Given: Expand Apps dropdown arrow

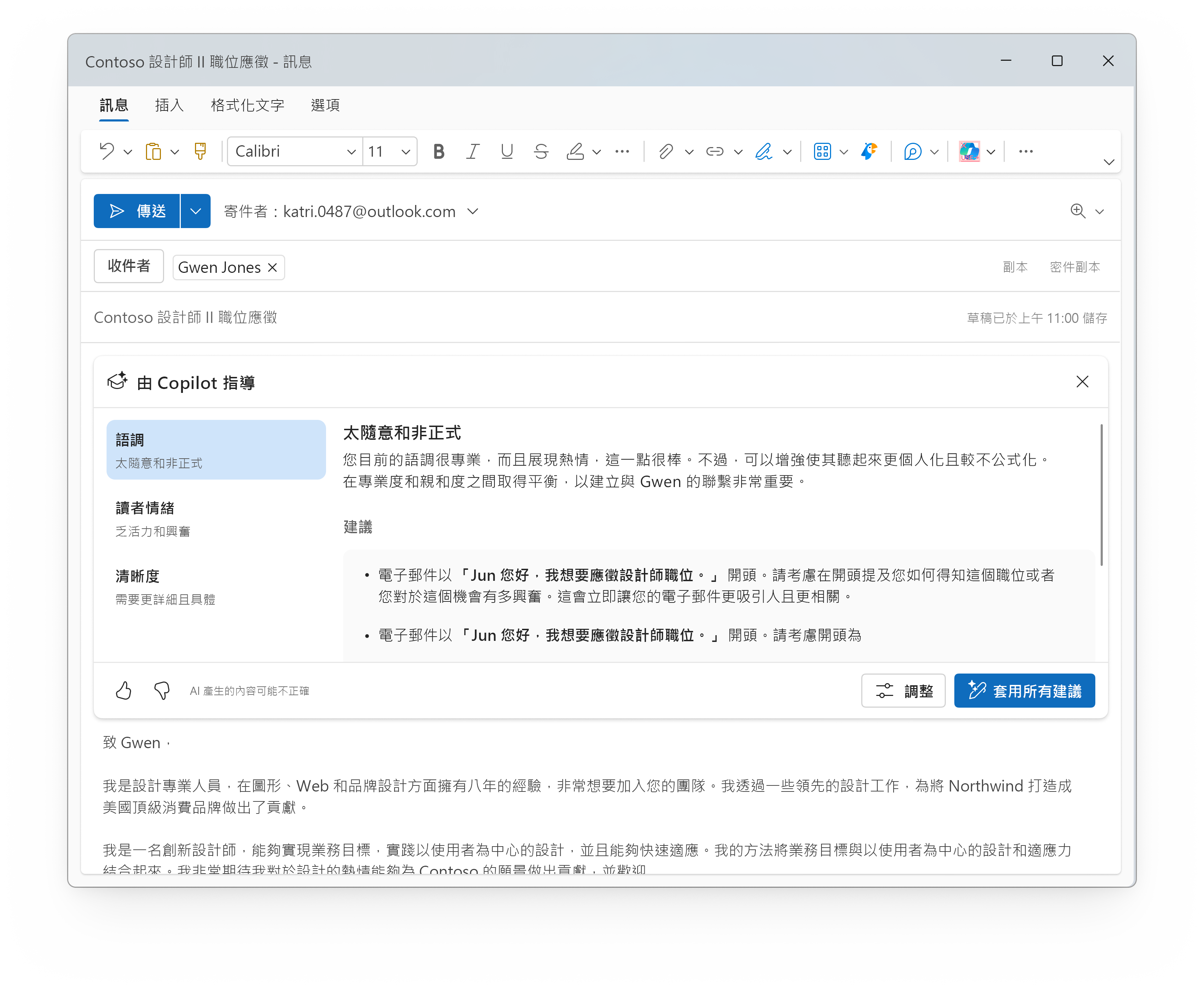Looking at the screenshot, I should [844, 152].
